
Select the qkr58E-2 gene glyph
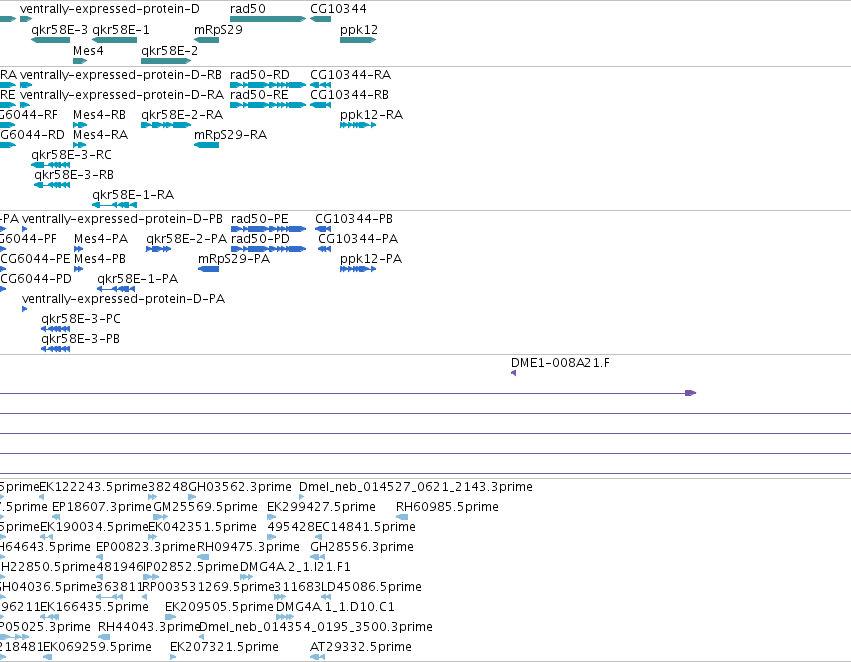point(166,61)
